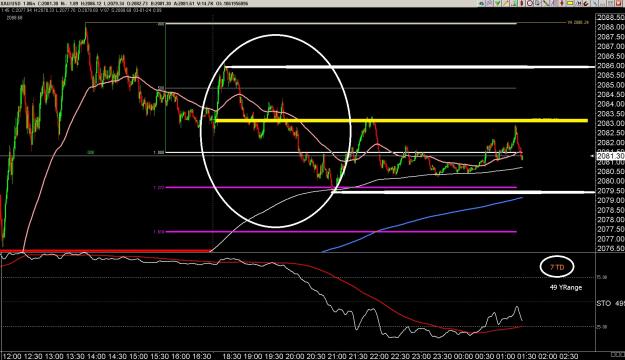
Task: Click the scroll control at chart's bottom right
Action: (x=617, y=354)
